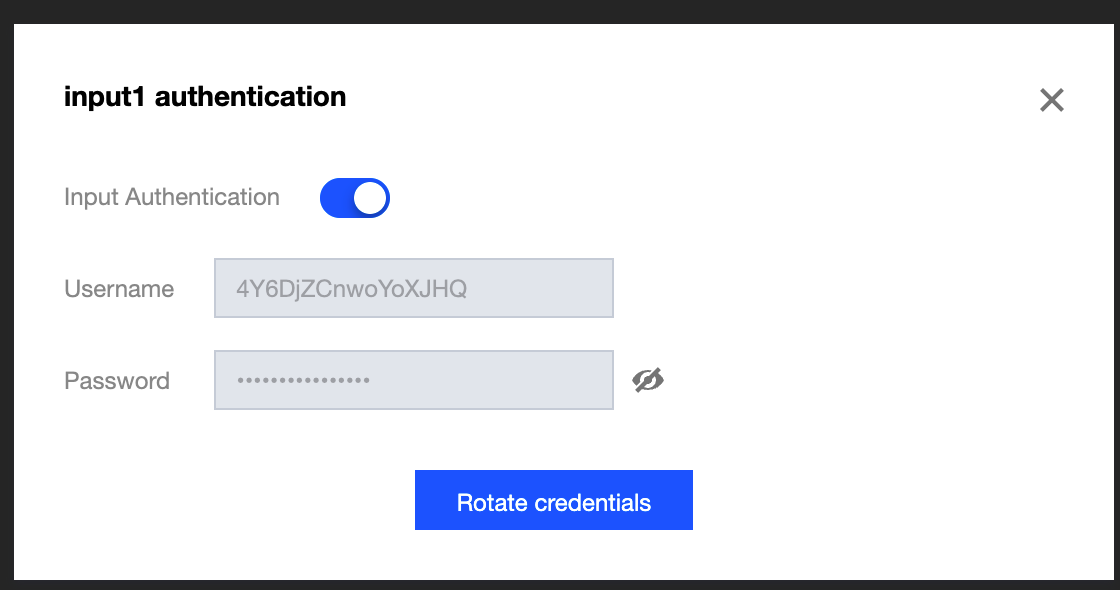Image resolution: width=1120 pixels, height=590 pixels.
Task: Click the Rotate credentials button
Action: (x=553, y=500)
